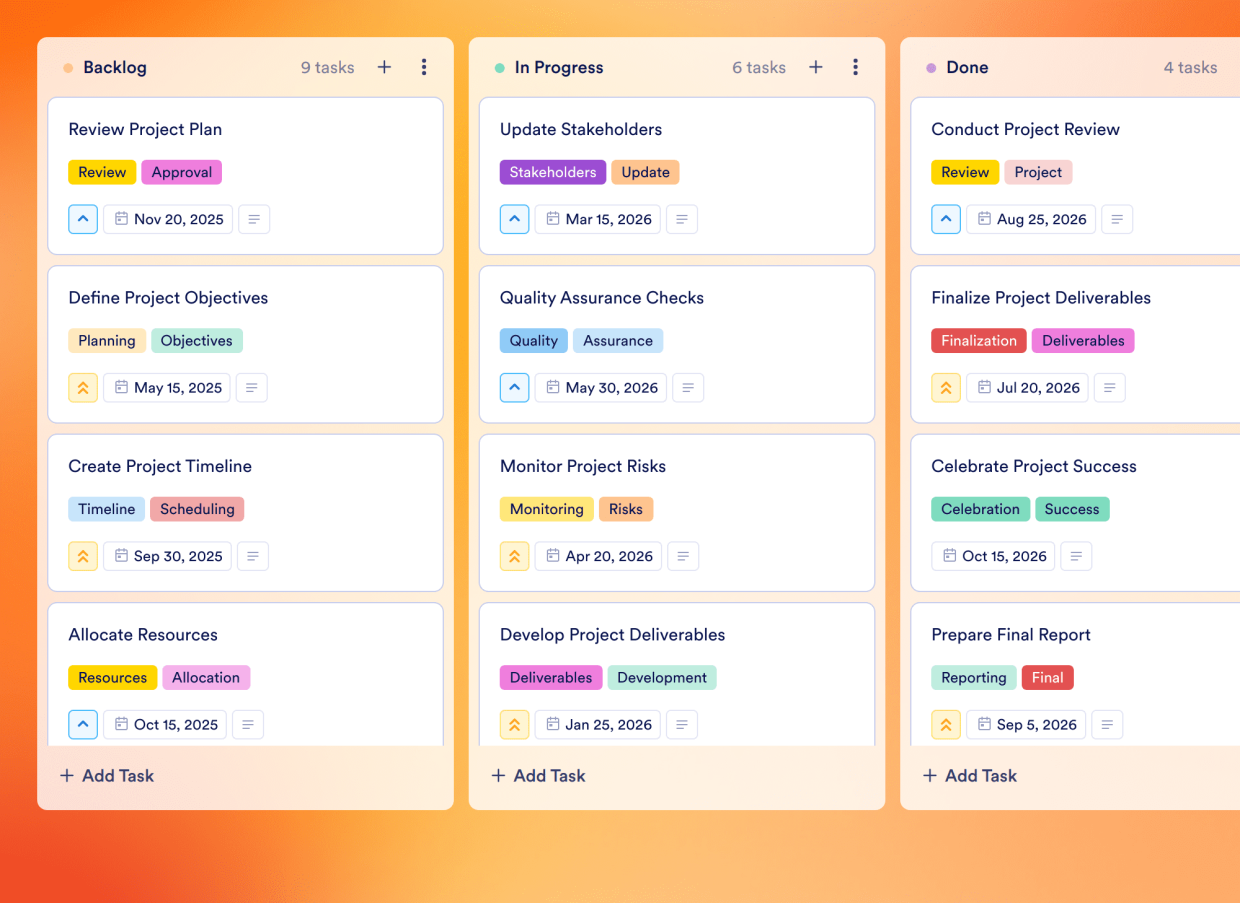The image size is (1240, 903).
Task: Click the notes icon on Celebrate Project Success
Action: (1076, 556)
